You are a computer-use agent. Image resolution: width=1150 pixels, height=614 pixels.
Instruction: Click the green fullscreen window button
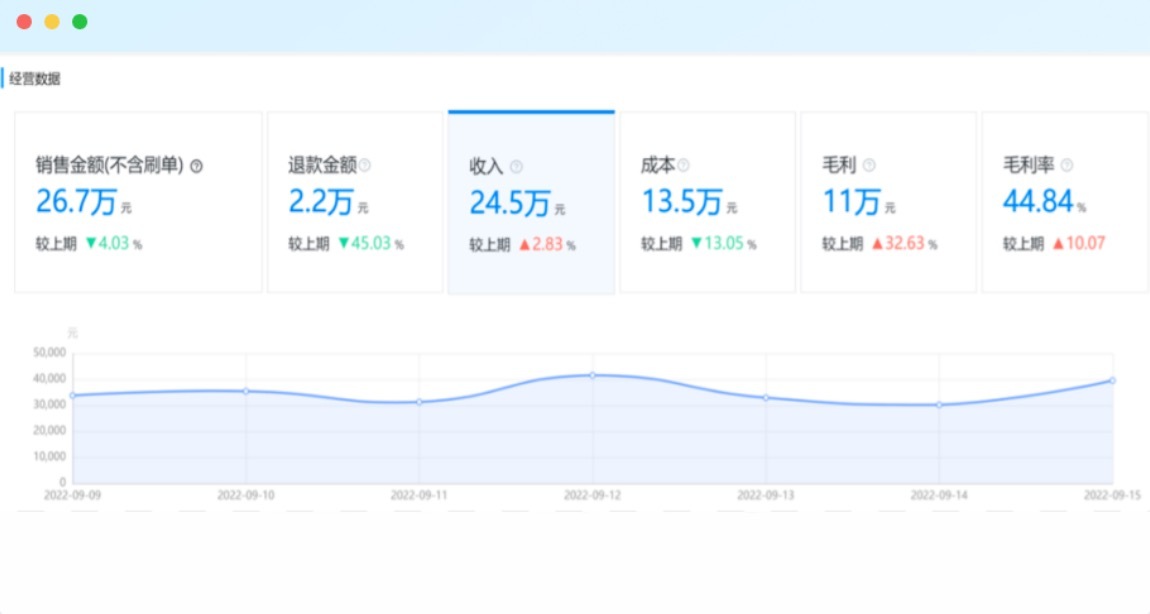tap(80, 22)
